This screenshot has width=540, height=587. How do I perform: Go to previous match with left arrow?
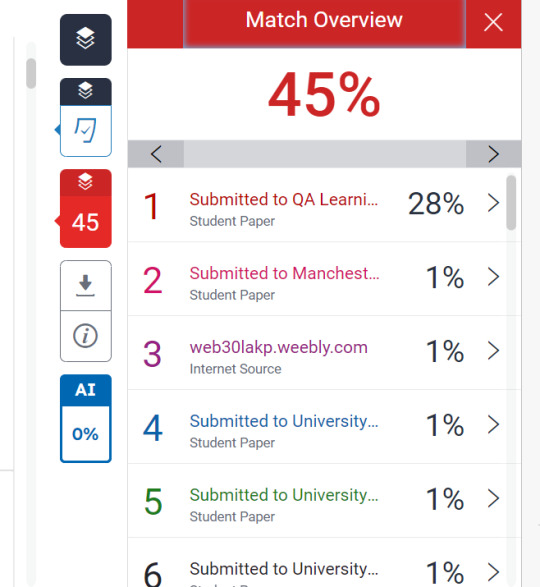click(156, 154)
